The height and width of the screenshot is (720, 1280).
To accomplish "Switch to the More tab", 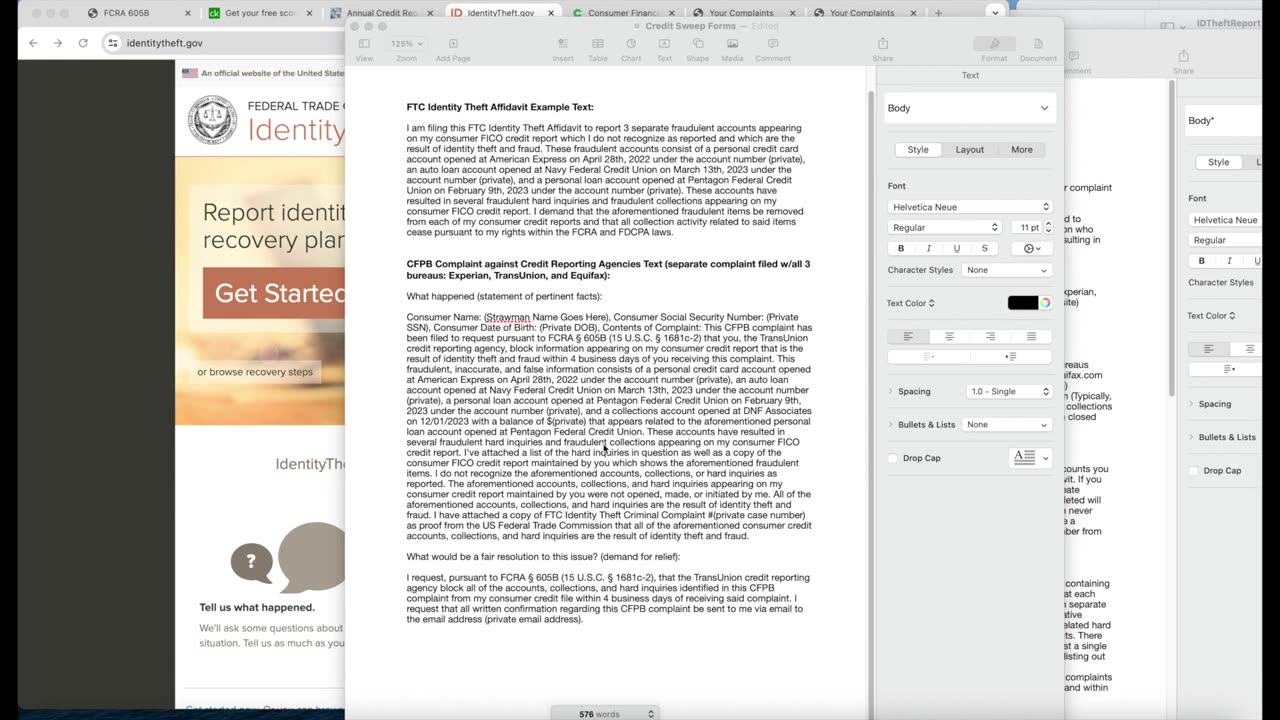I will pyautogui.click(x=1022, y=149).
